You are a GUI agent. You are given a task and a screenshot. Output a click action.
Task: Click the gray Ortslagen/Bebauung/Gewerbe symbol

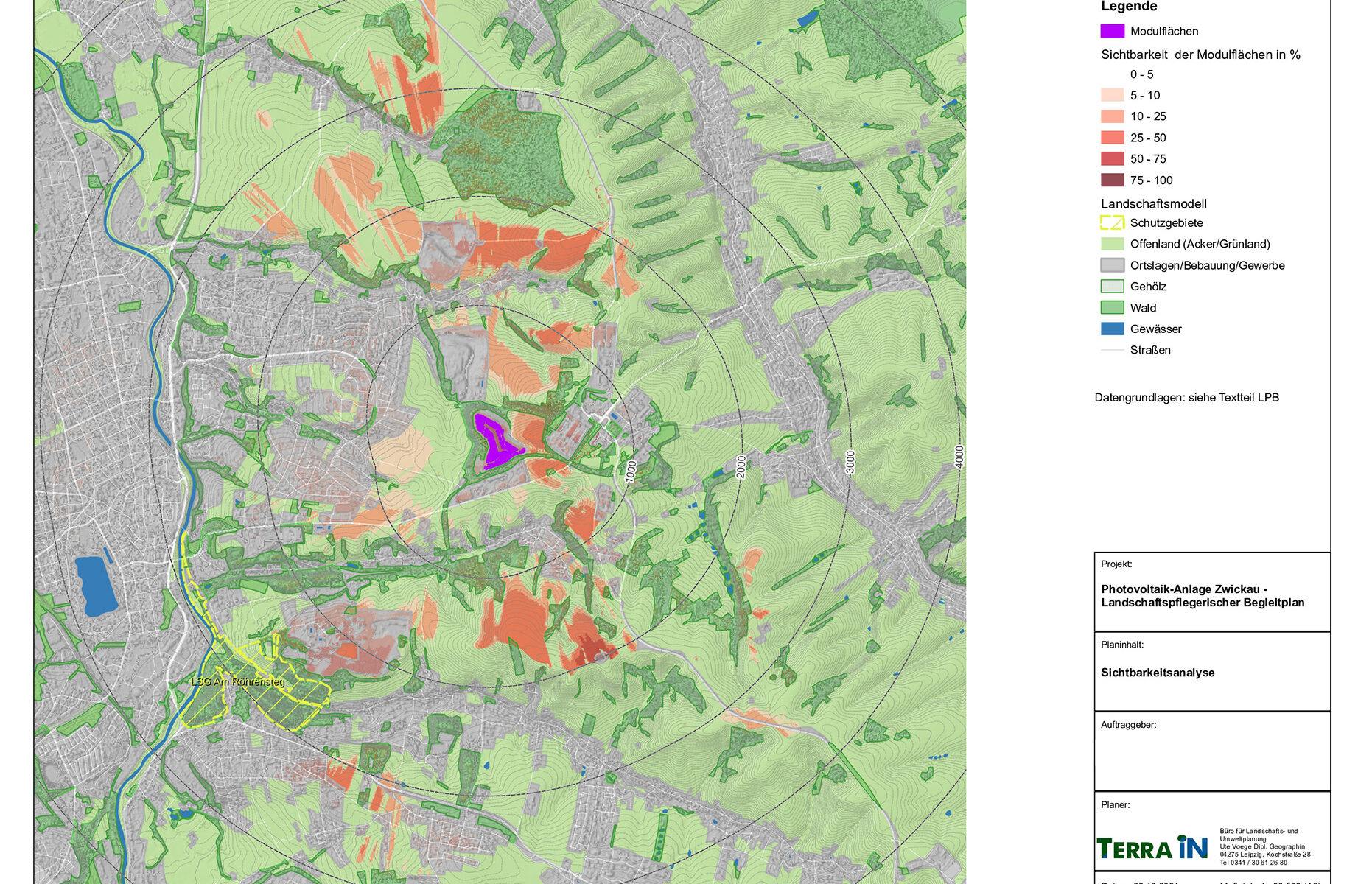(x=1112, y=265)
